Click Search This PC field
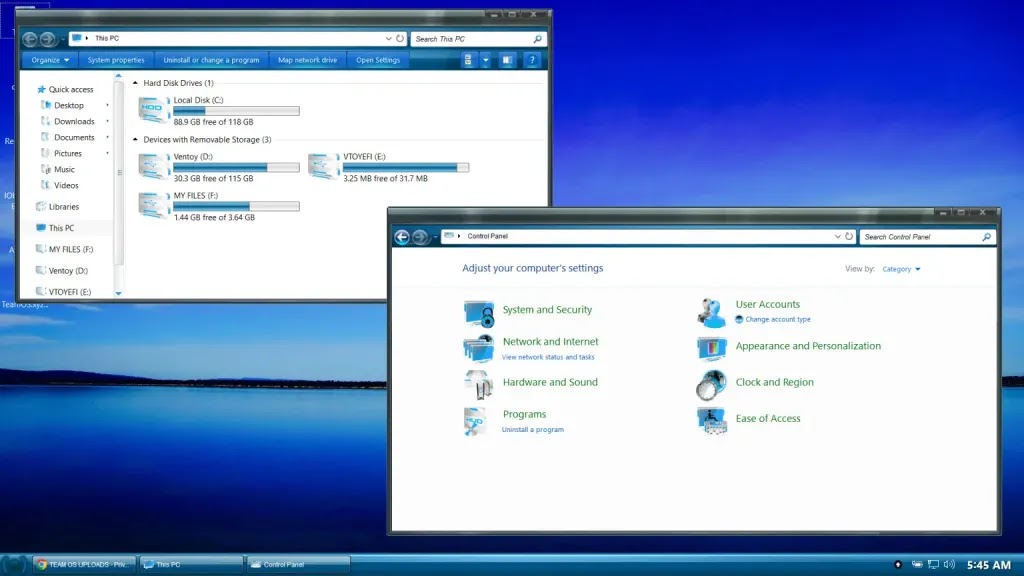 pos(472,39)
